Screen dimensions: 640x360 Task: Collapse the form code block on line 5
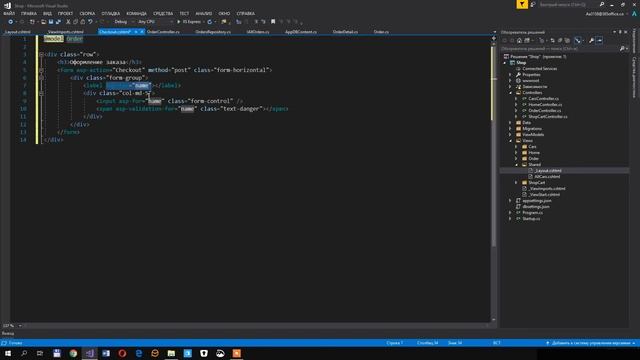pyautogui.click(x=41, y=70)
